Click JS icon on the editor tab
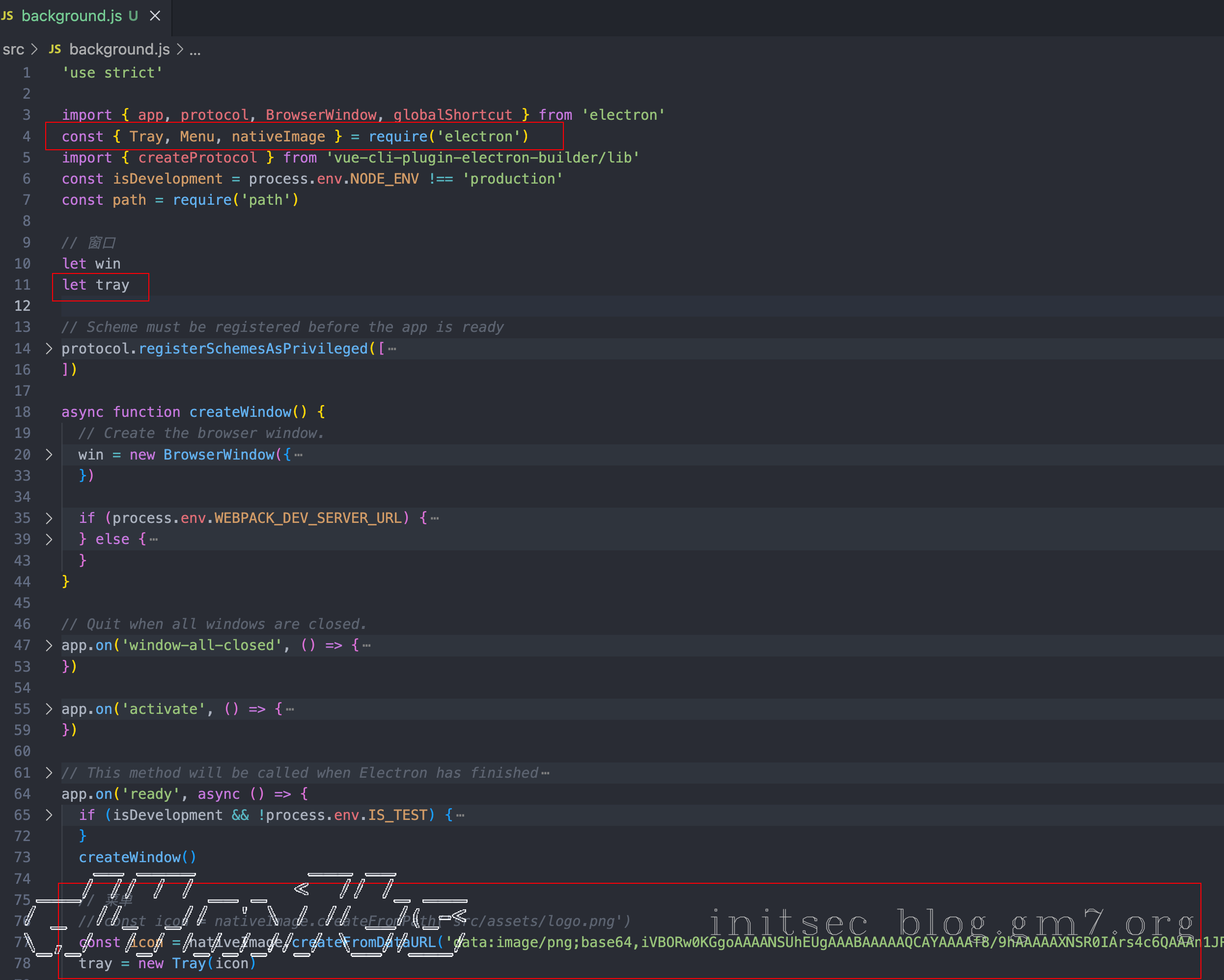 pyautogui.click(x=7, y=16)
